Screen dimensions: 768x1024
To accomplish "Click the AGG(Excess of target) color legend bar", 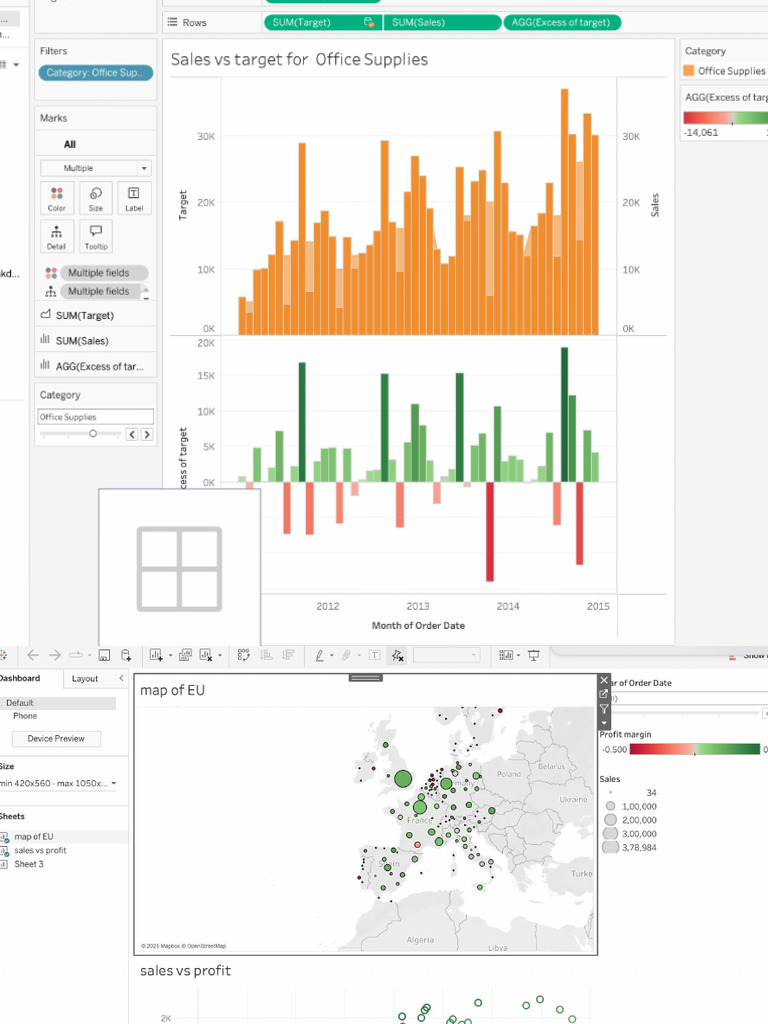I will [x=726, y=118].
